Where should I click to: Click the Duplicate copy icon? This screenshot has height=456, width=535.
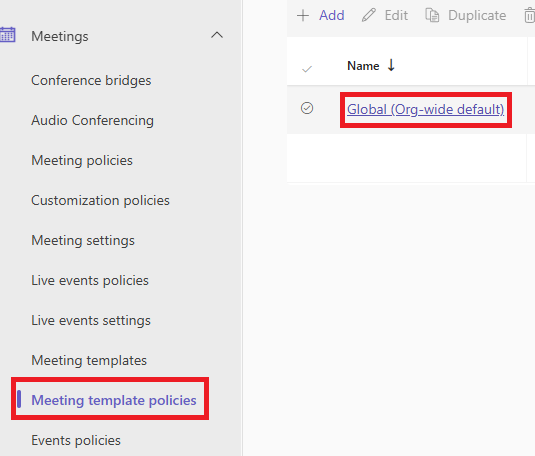click(432, 16)
